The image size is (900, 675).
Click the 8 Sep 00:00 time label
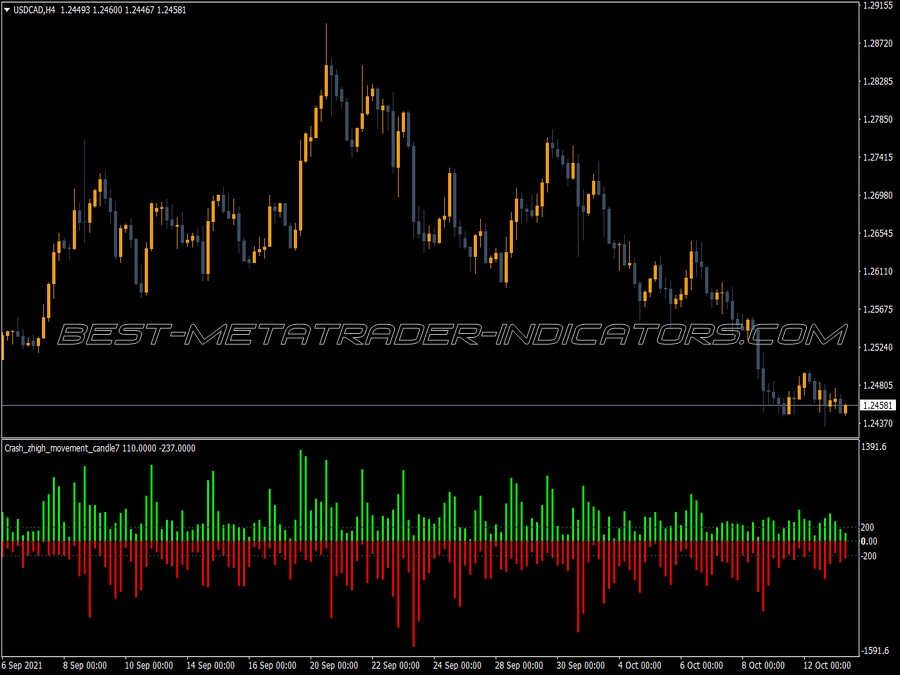pyautogui.click(x=85, y=665)
